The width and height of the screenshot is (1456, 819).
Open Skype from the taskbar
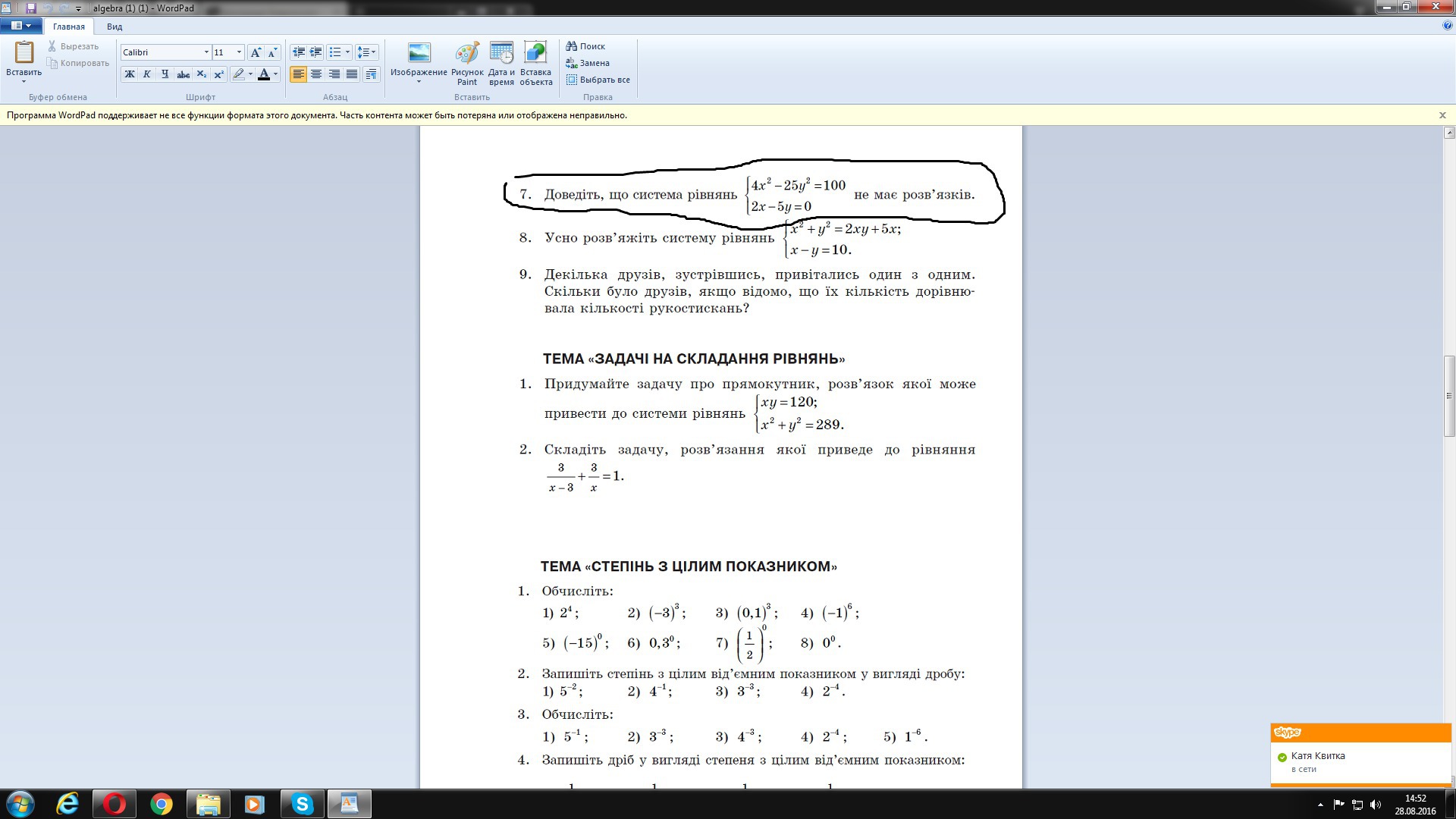click(302, 804)
